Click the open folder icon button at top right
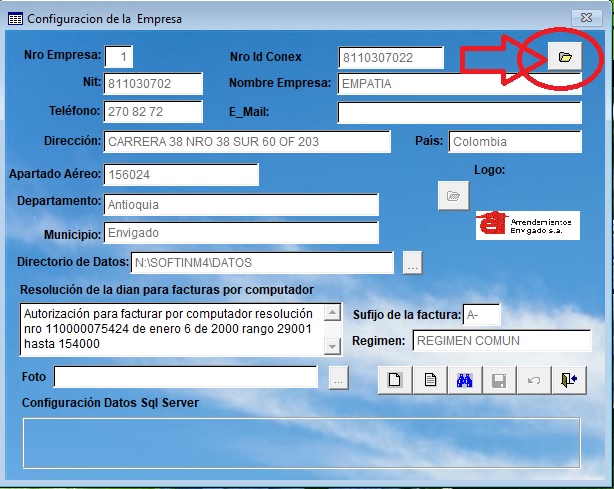The height and width of the screenshot is (489, 614). [565, 56]
